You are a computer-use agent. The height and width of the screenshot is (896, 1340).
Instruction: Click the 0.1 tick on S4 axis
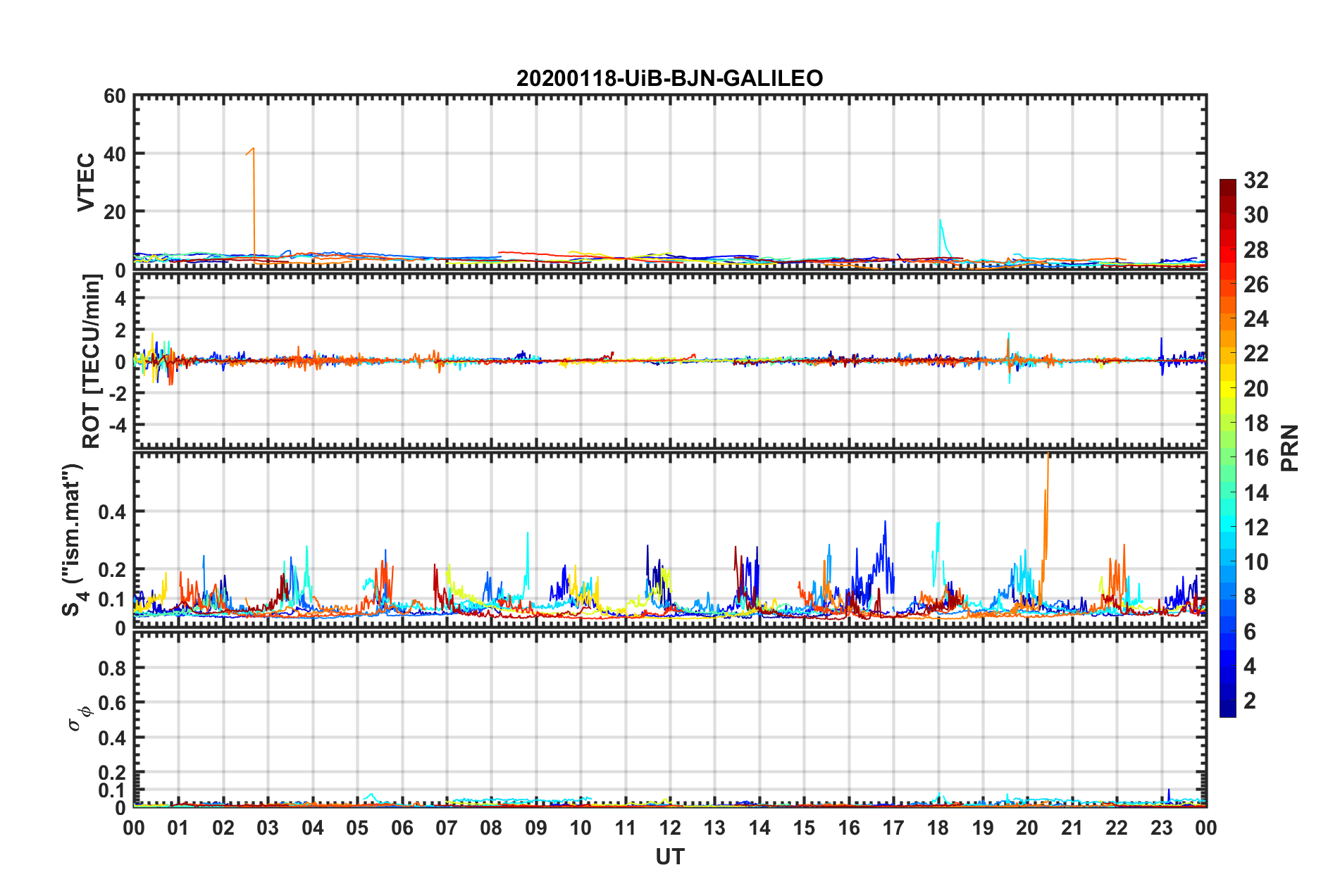click(111, 599)
